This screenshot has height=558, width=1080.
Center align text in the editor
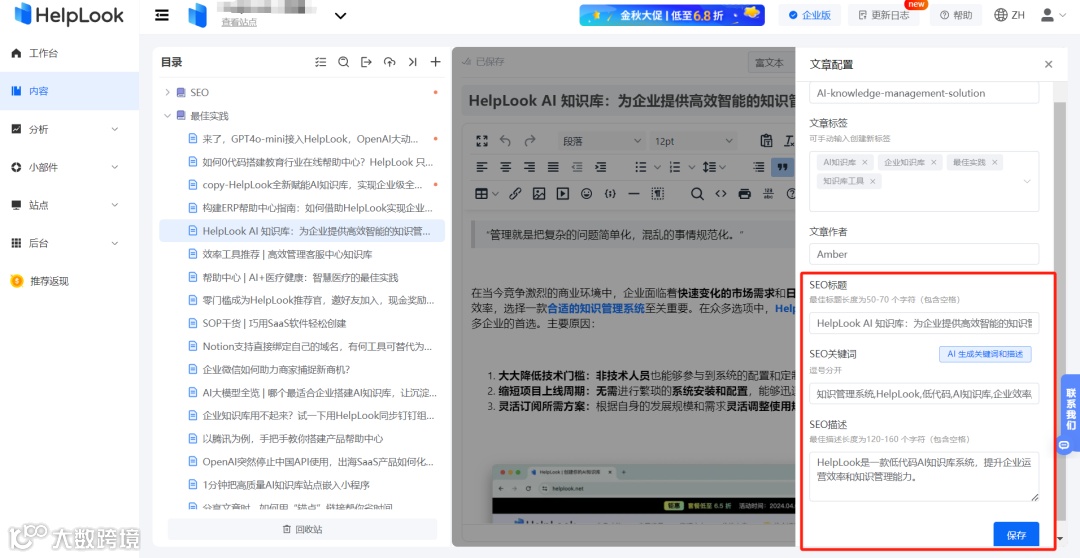506,167
